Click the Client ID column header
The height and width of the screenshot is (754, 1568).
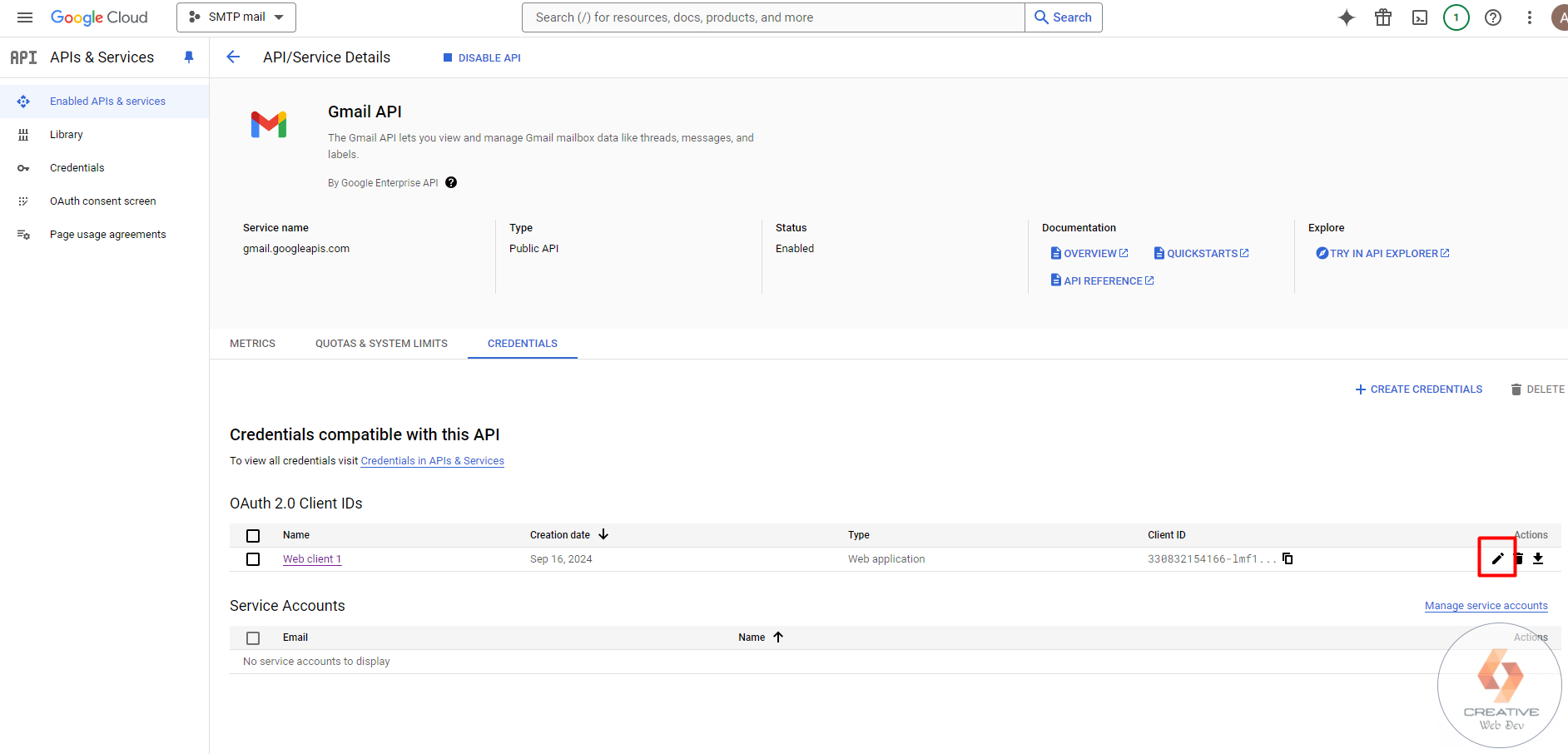[1167, 535]
